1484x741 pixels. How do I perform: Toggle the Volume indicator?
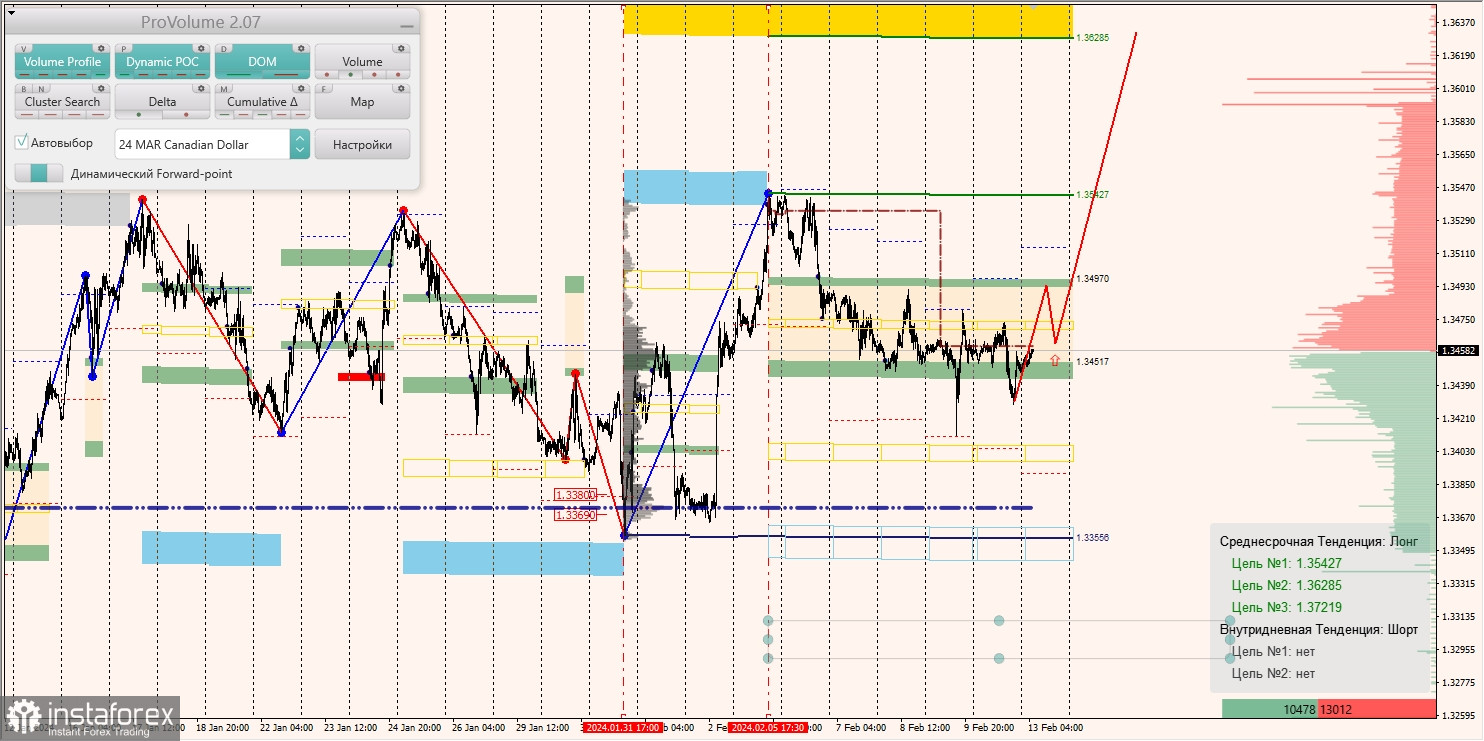point(362,62)
